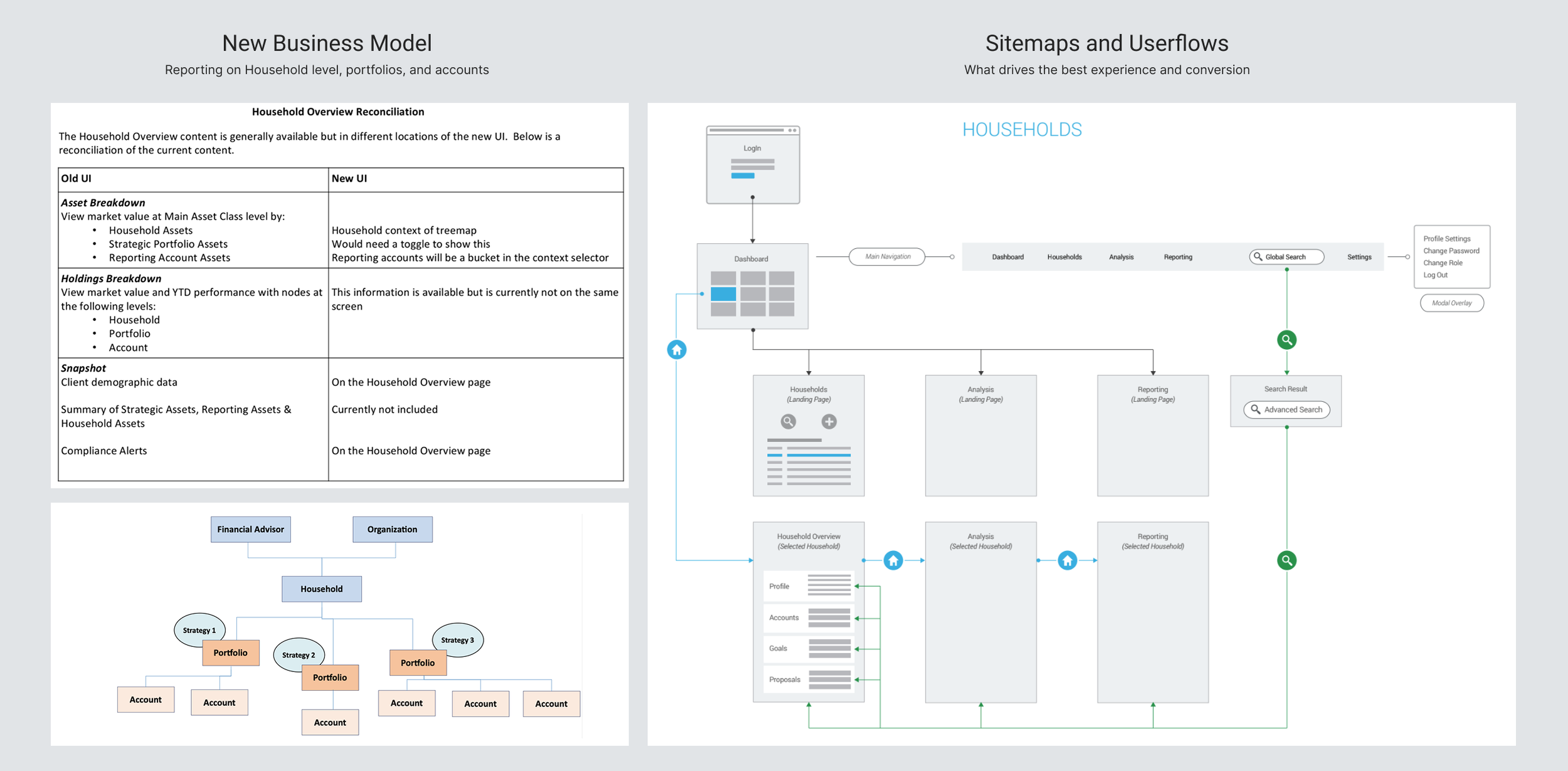The width and height of the screenshot is (1568, 771).
Task: Click the Household Overview (Selected Household) title
Action: click(x=808, y=541)
